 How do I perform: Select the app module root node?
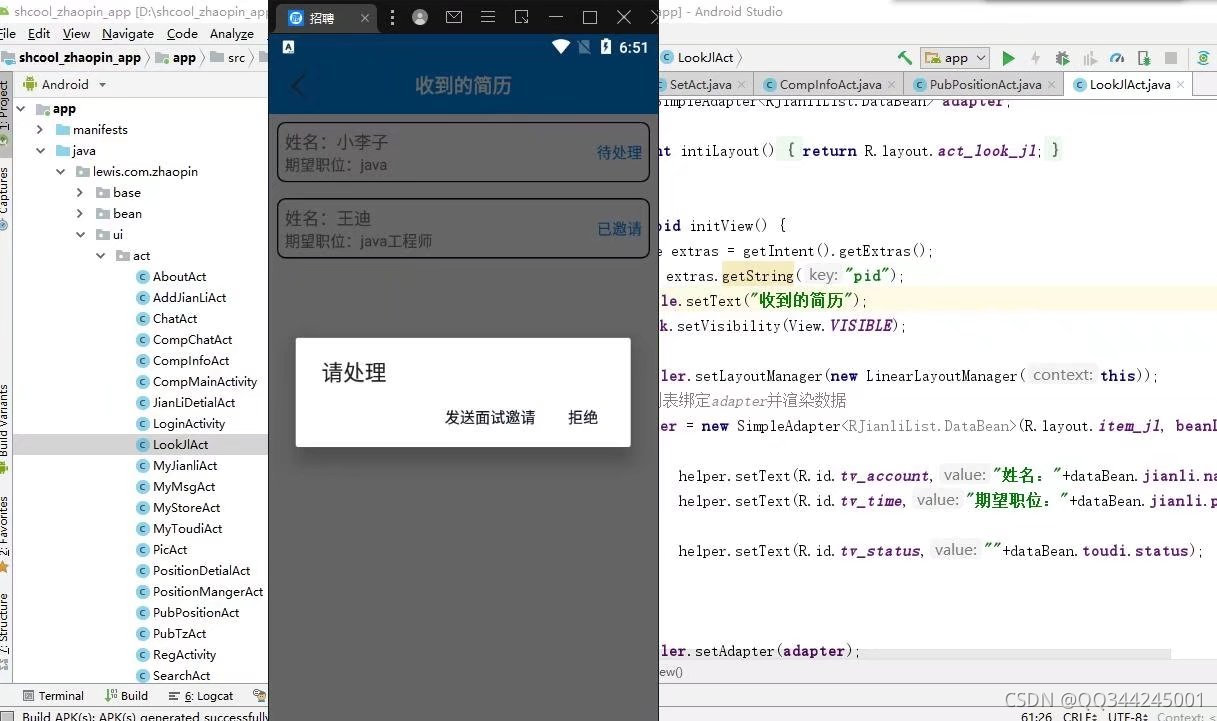[56, 109]
